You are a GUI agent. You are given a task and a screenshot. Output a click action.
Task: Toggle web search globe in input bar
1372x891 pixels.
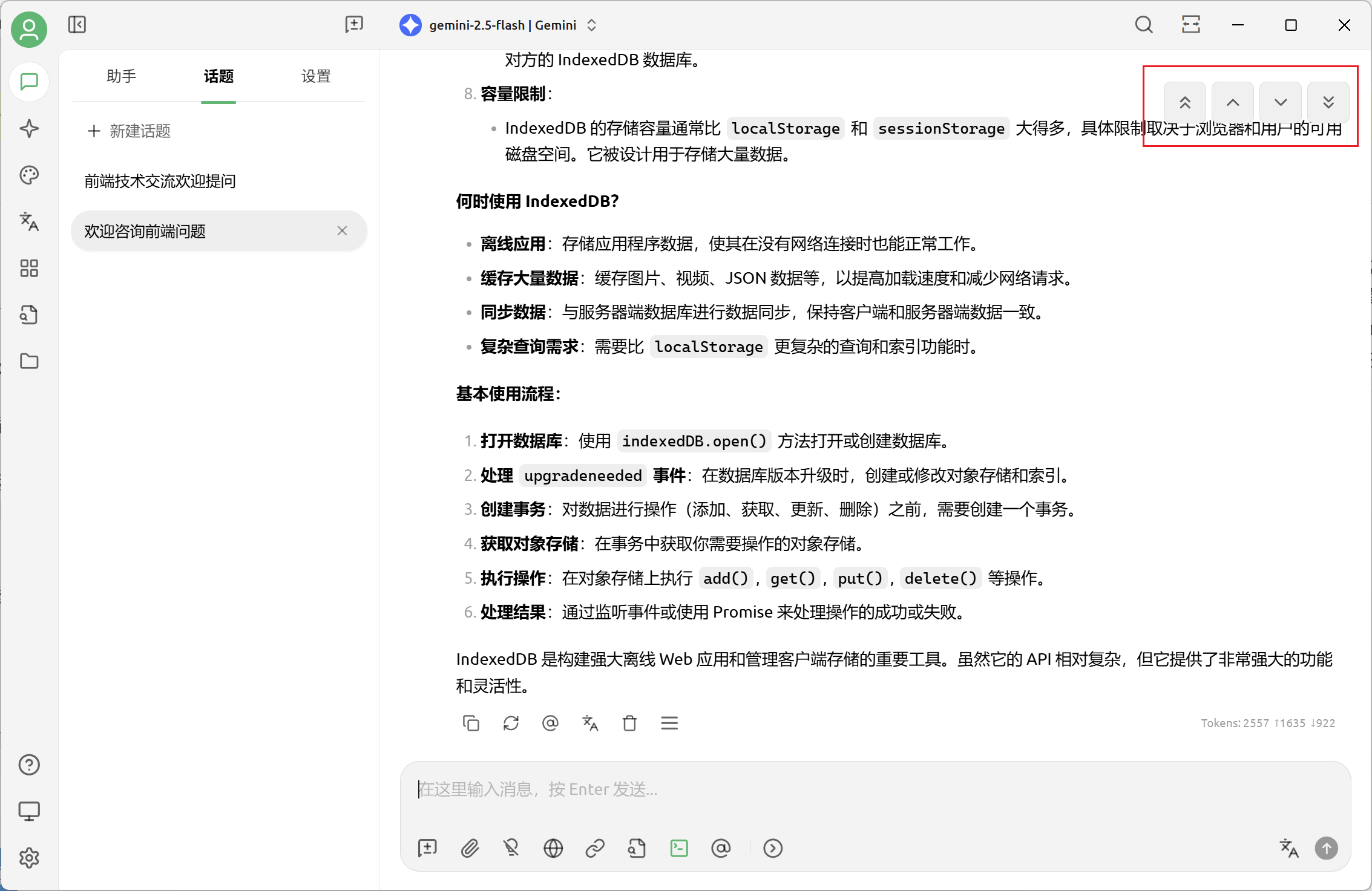pyautogui.click(x=553, y=848)
